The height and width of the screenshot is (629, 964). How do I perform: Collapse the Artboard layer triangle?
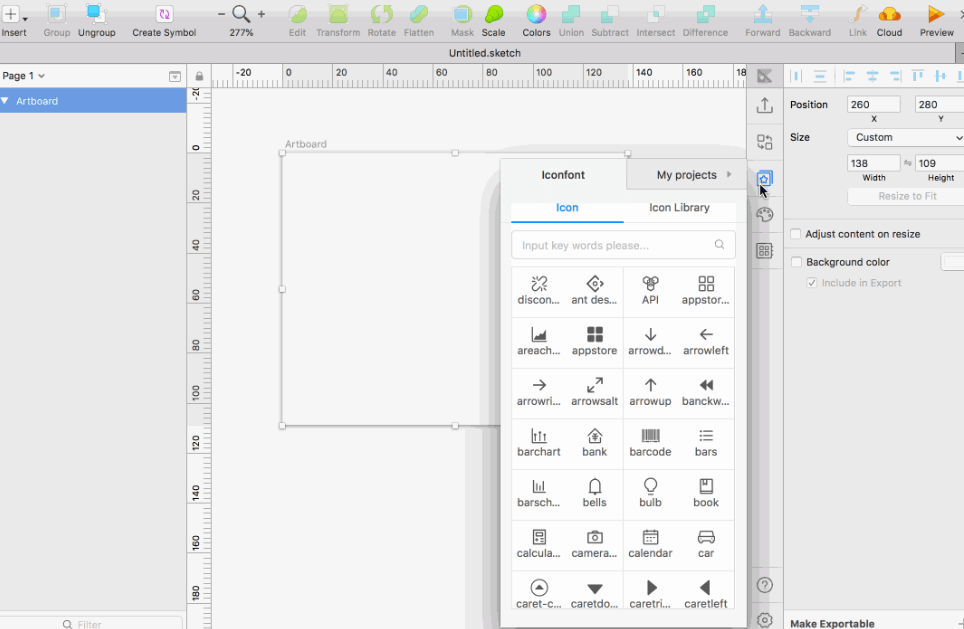[x=6, y=100]
